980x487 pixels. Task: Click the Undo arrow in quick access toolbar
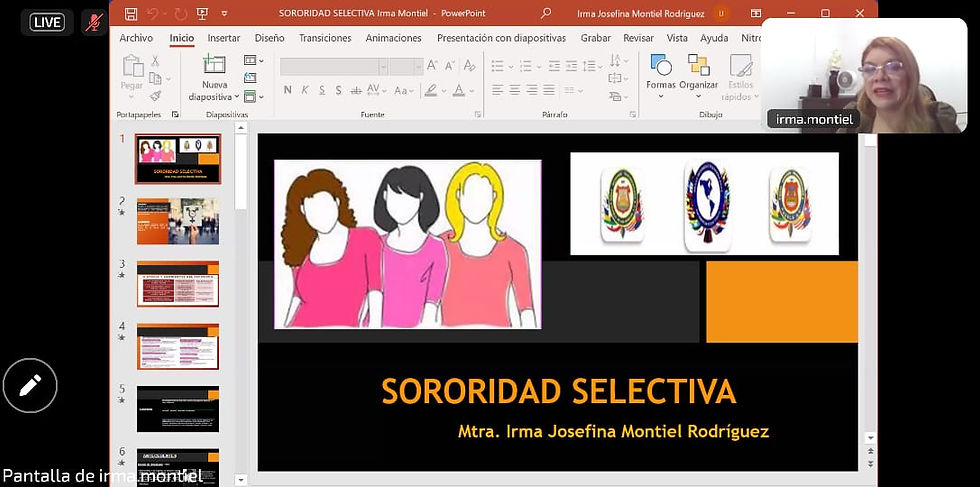click(x=152, y=13)
